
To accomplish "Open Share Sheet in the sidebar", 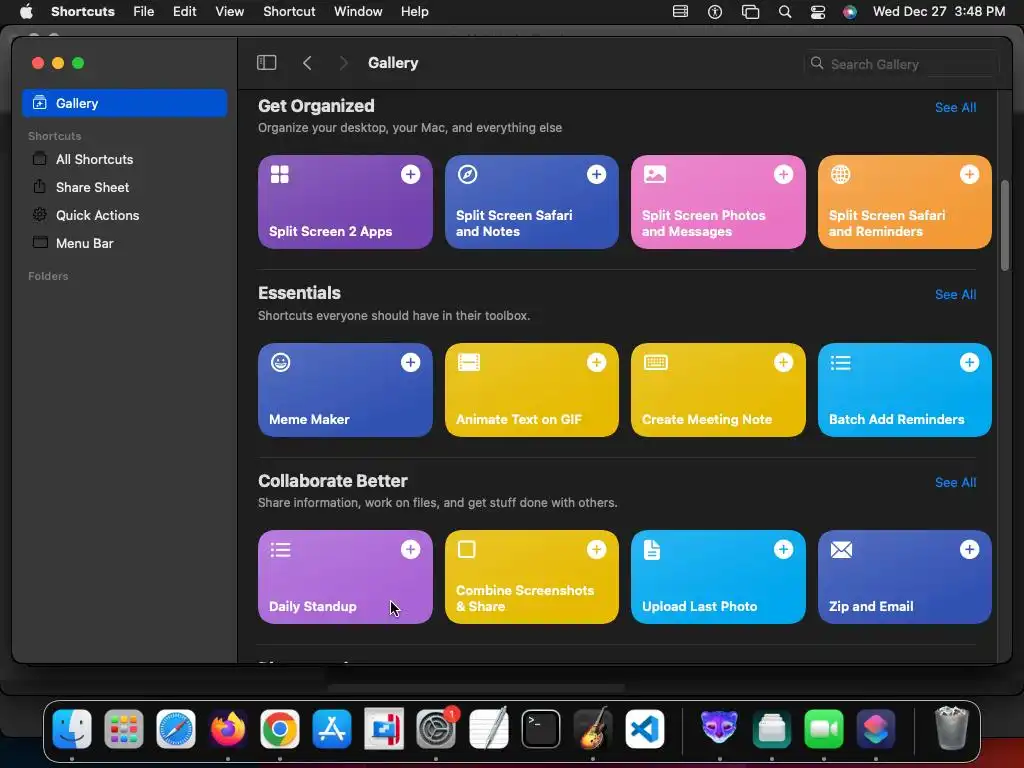I will point(125,187).
